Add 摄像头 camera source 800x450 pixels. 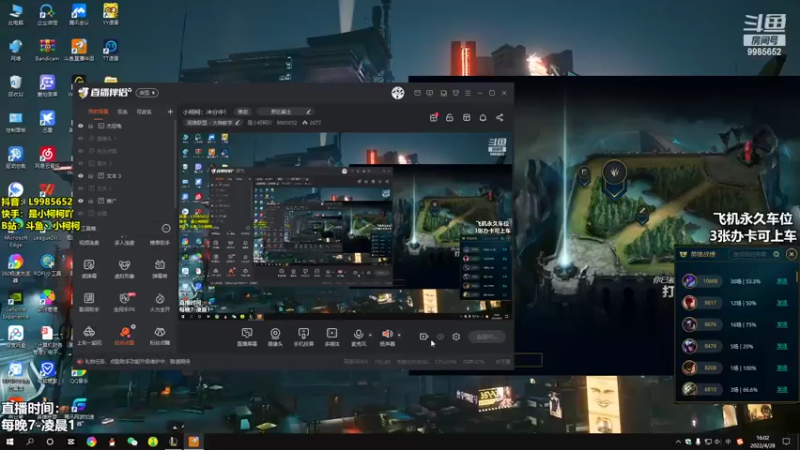275,337
